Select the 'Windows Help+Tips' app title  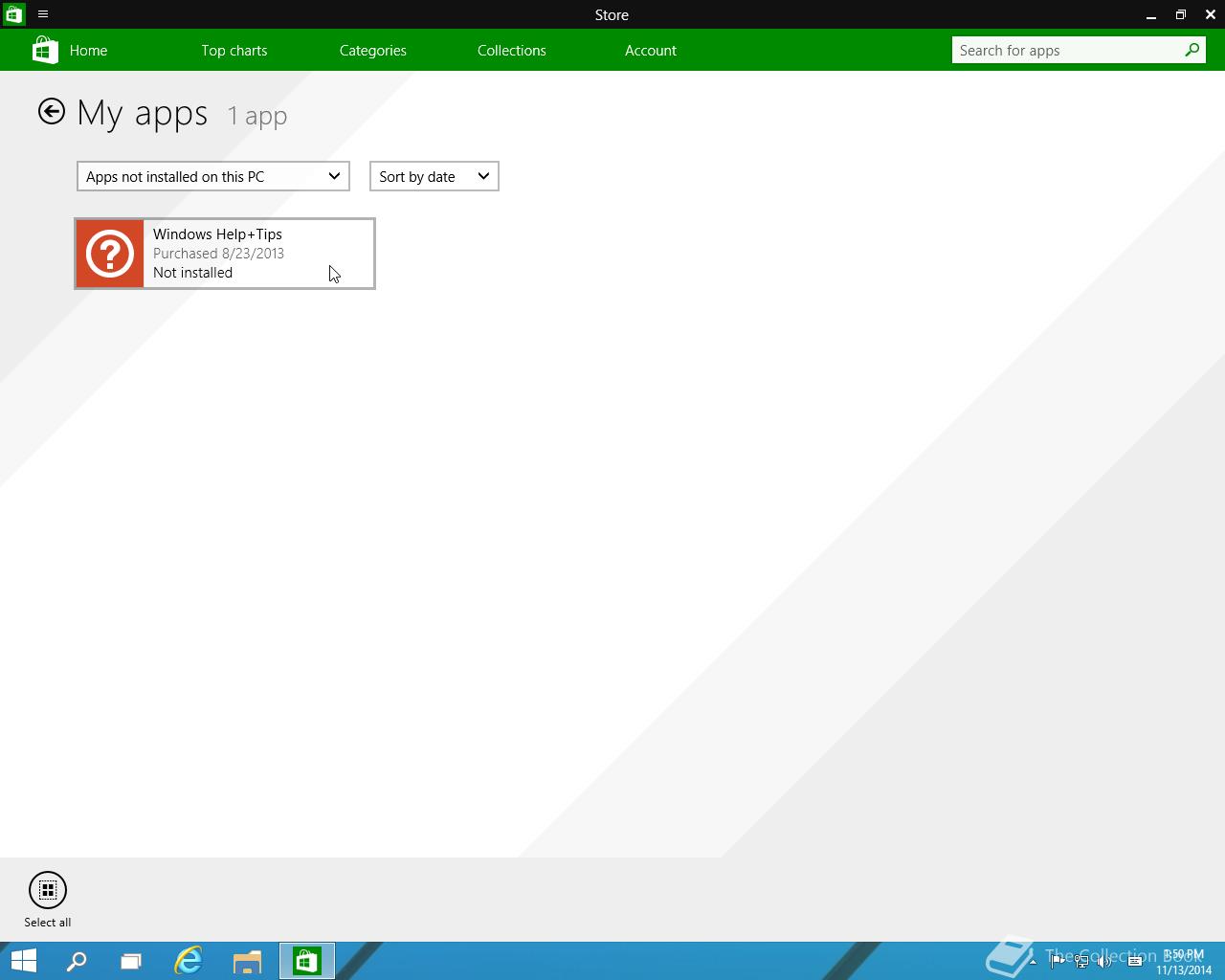pos(217,234)
